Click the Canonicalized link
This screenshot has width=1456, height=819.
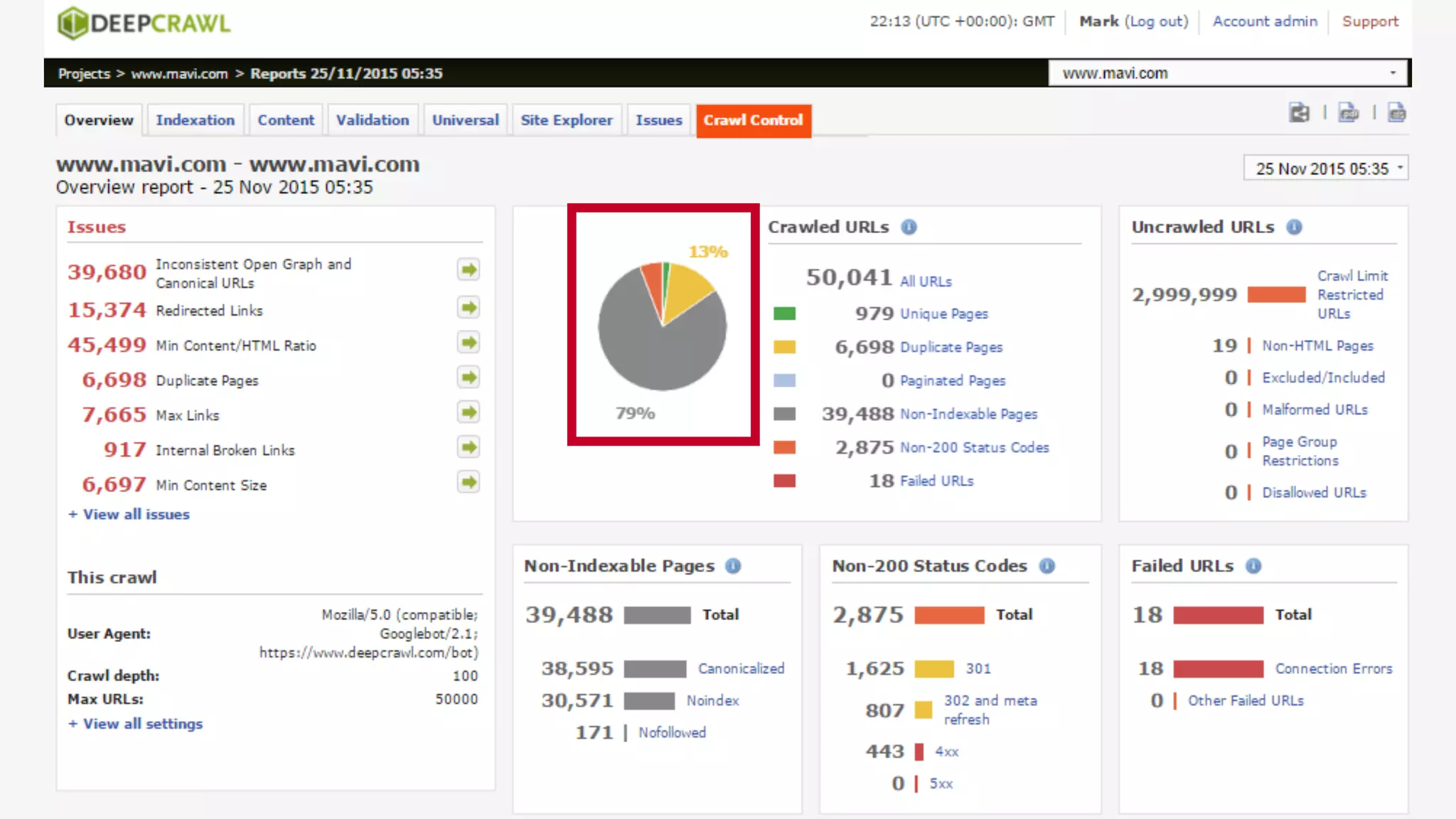(741, 668)
